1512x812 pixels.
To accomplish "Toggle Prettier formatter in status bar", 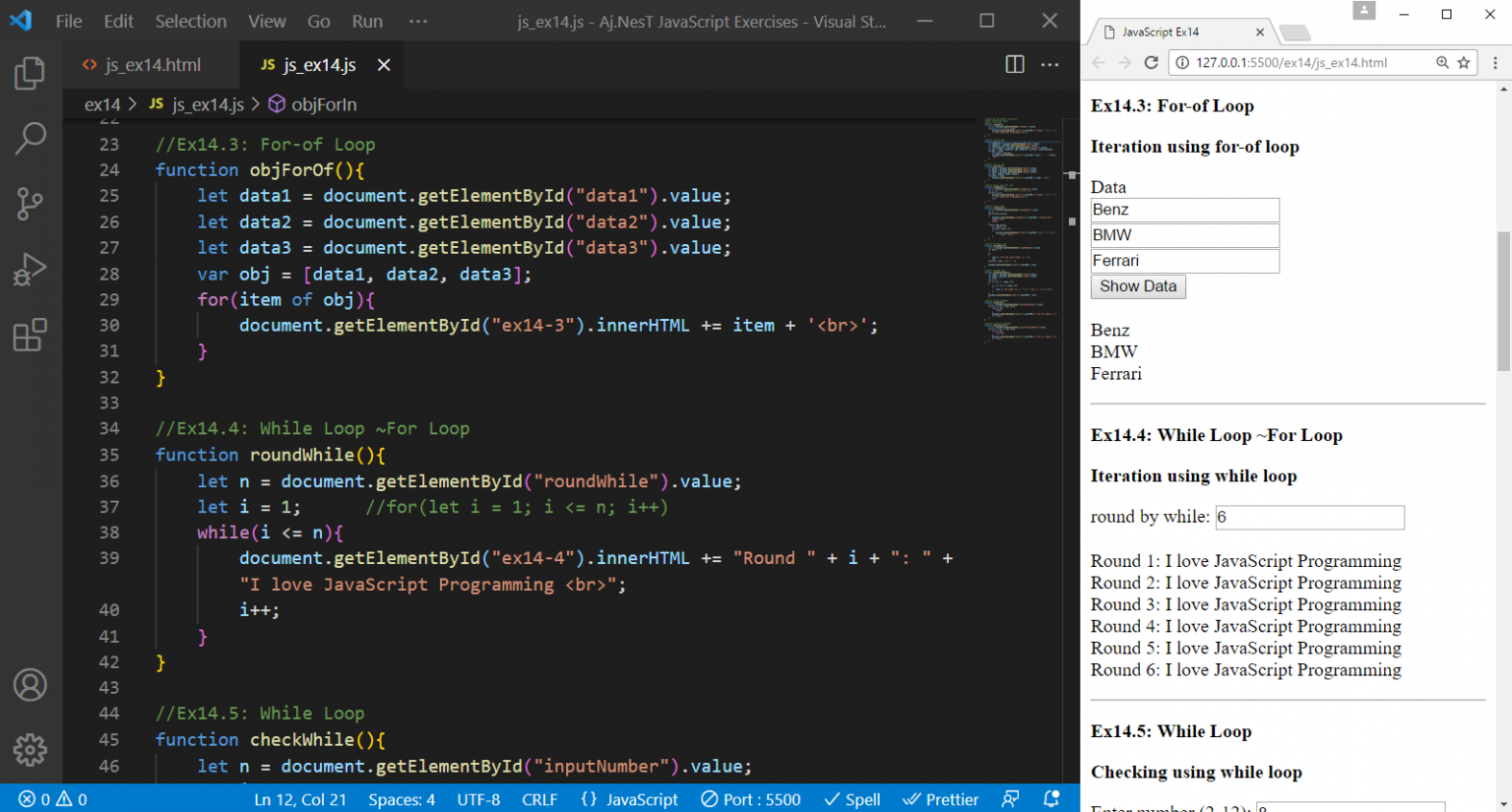I will [941, 799].
